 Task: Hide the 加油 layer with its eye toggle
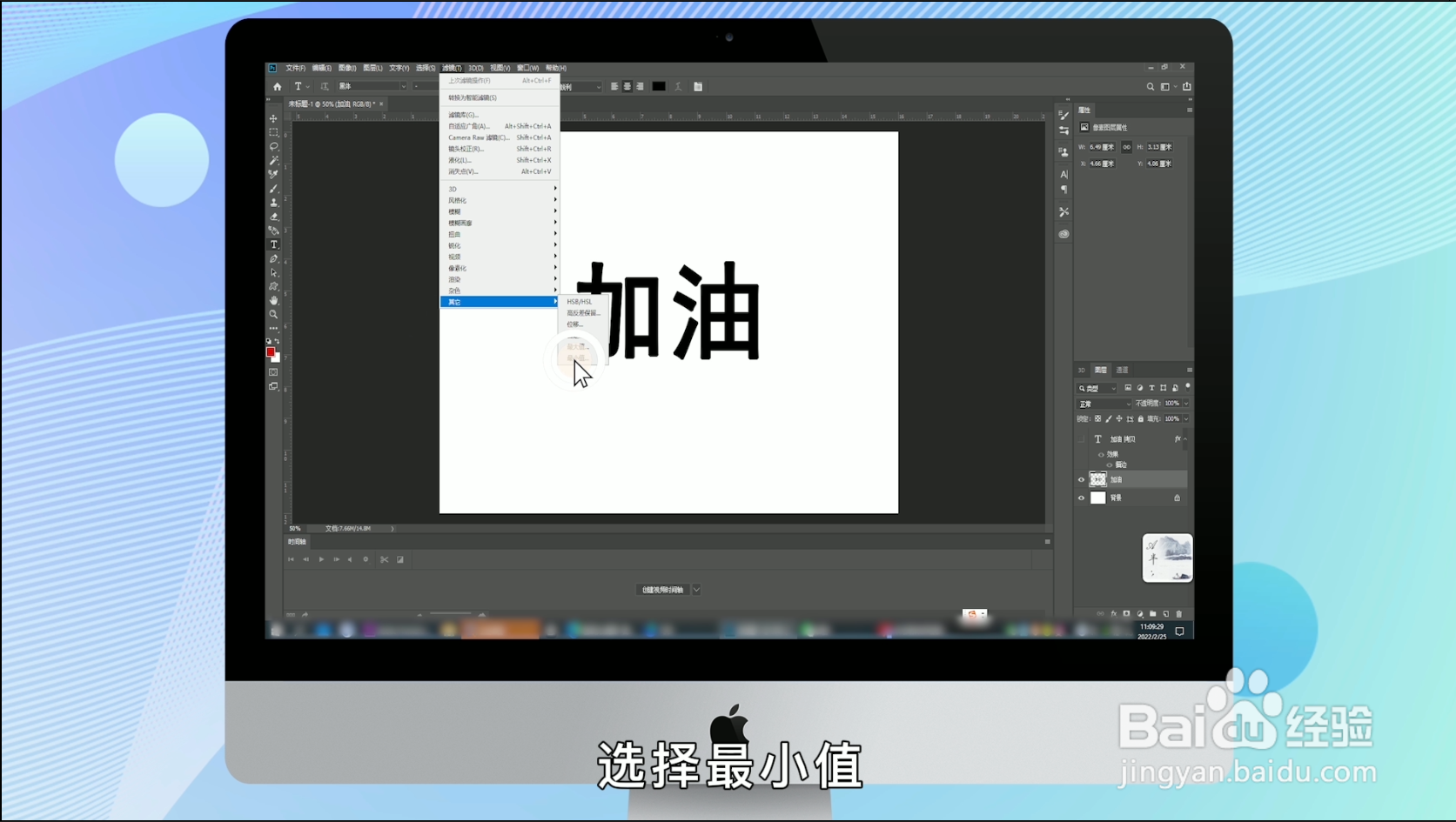coord(1082,480)
